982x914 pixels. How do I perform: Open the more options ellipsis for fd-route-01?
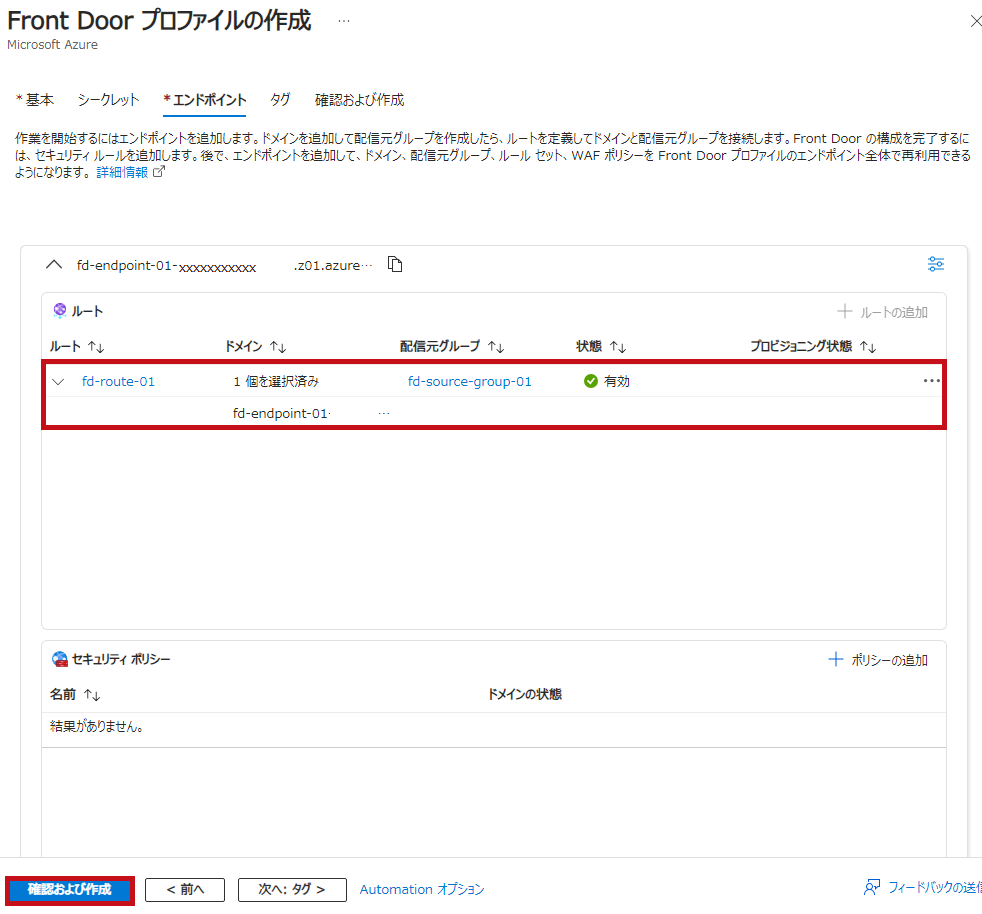931,381
